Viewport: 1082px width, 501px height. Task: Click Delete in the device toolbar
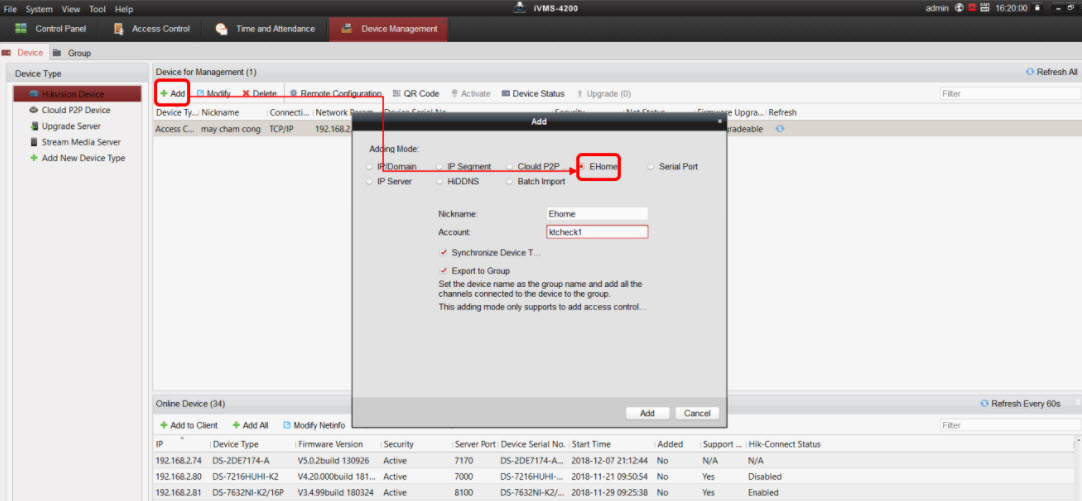259,93
